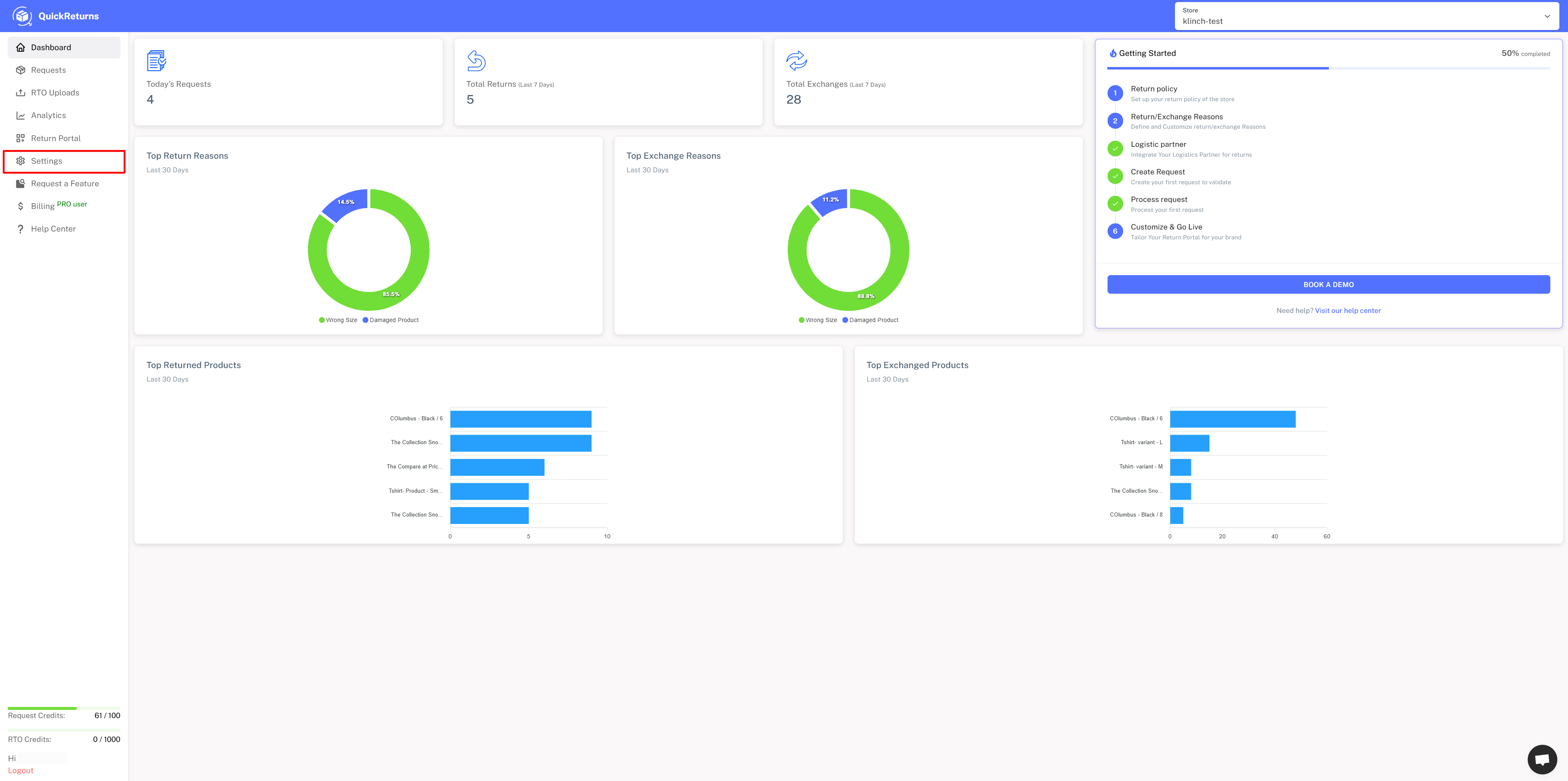The image size is (1568, 781).
Task: Click the 50% completed label
Action: point(1525,53)
